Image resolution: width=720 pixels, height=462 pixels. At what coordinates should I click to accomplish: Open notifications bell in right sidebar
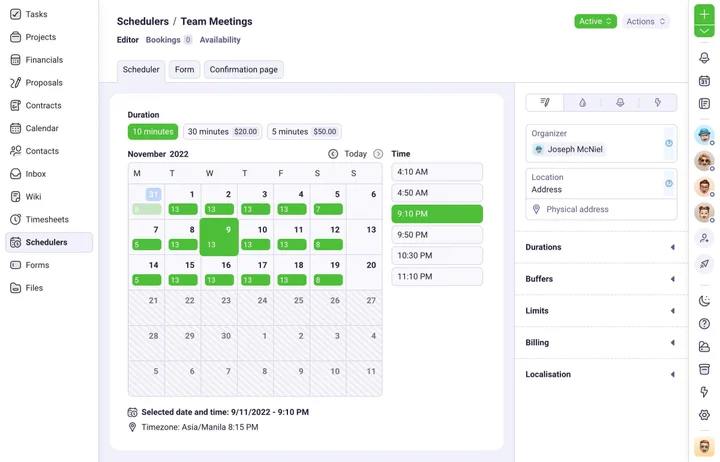click(704, 58)
